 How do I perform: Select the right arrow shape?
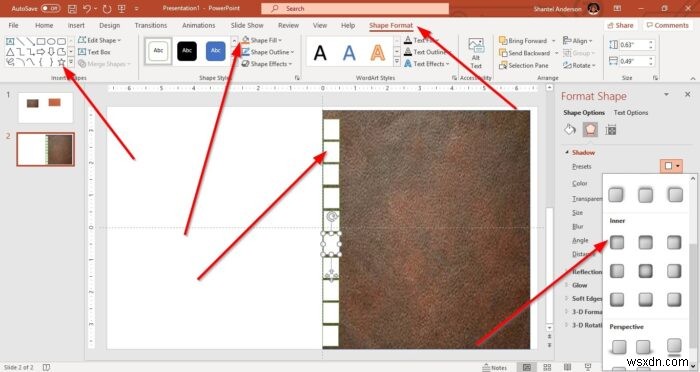(41, 52)
